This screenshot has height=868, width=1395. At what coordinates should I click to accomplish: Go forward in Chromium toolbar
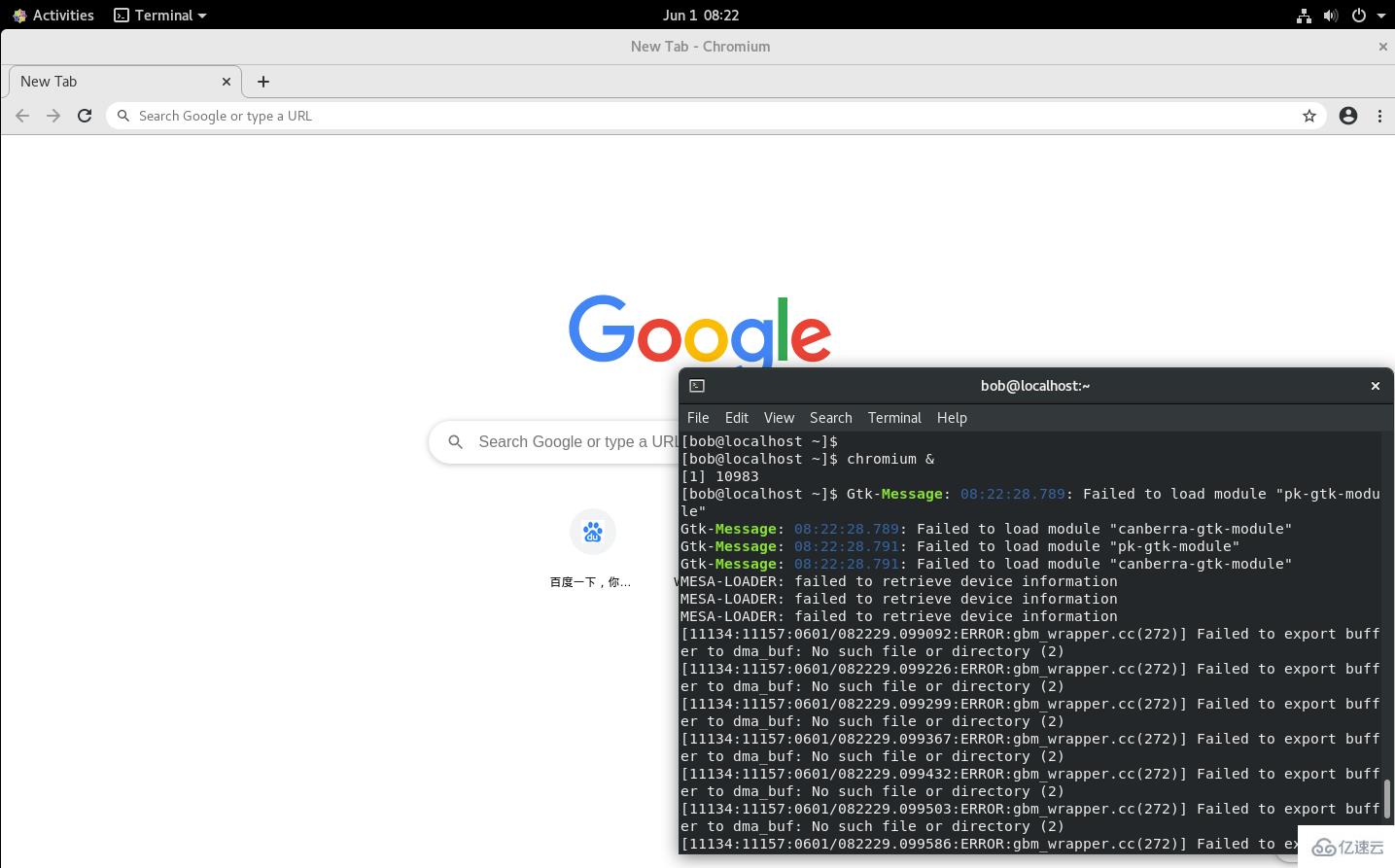(53, 116)
